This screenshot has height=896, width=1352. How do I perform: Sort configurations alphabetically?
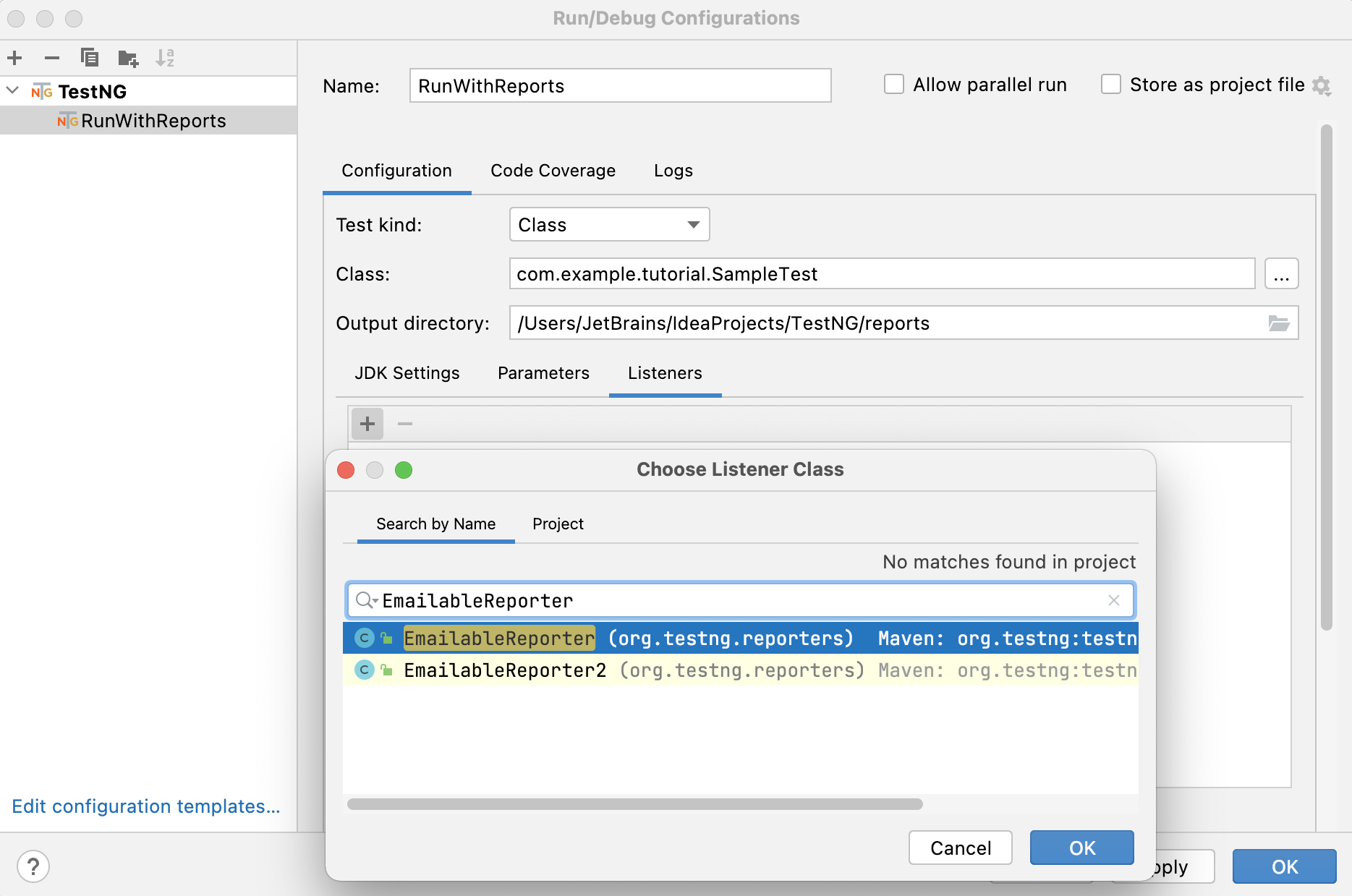(x=165, y=58)
